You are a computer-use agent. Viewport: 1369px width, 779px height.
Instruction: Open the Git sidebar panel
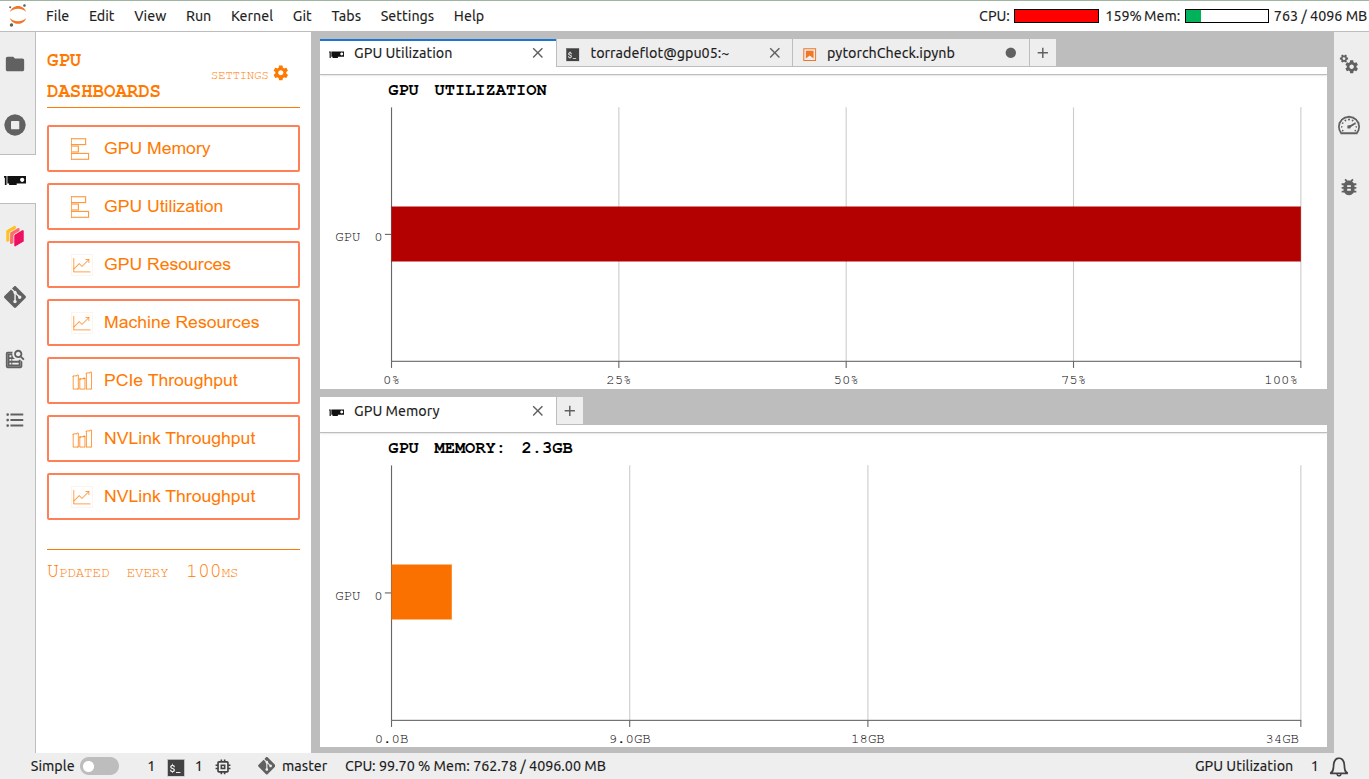point(15,297)
